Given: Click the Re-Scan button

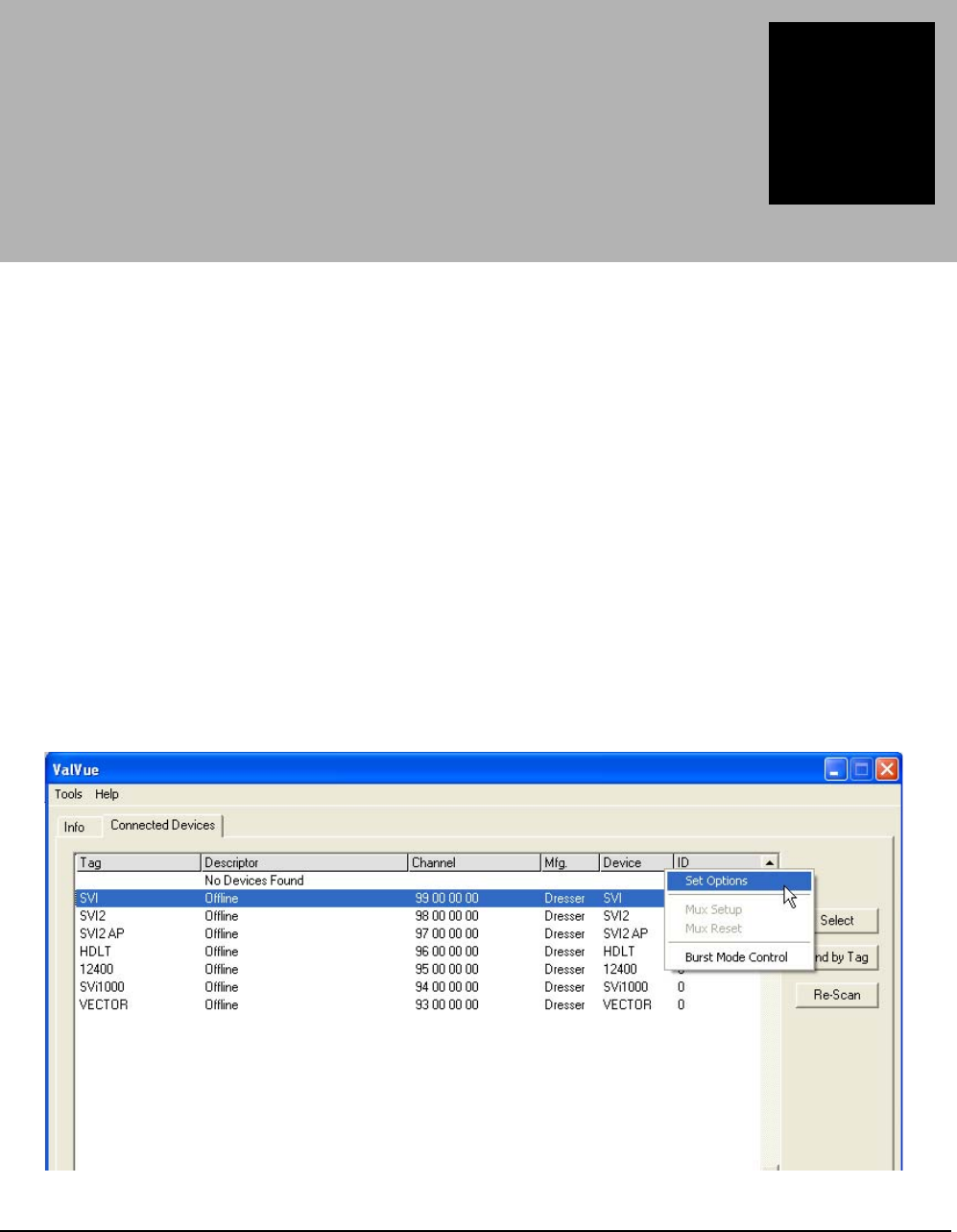Looking at the screenshot, I should tap(837, 995).
